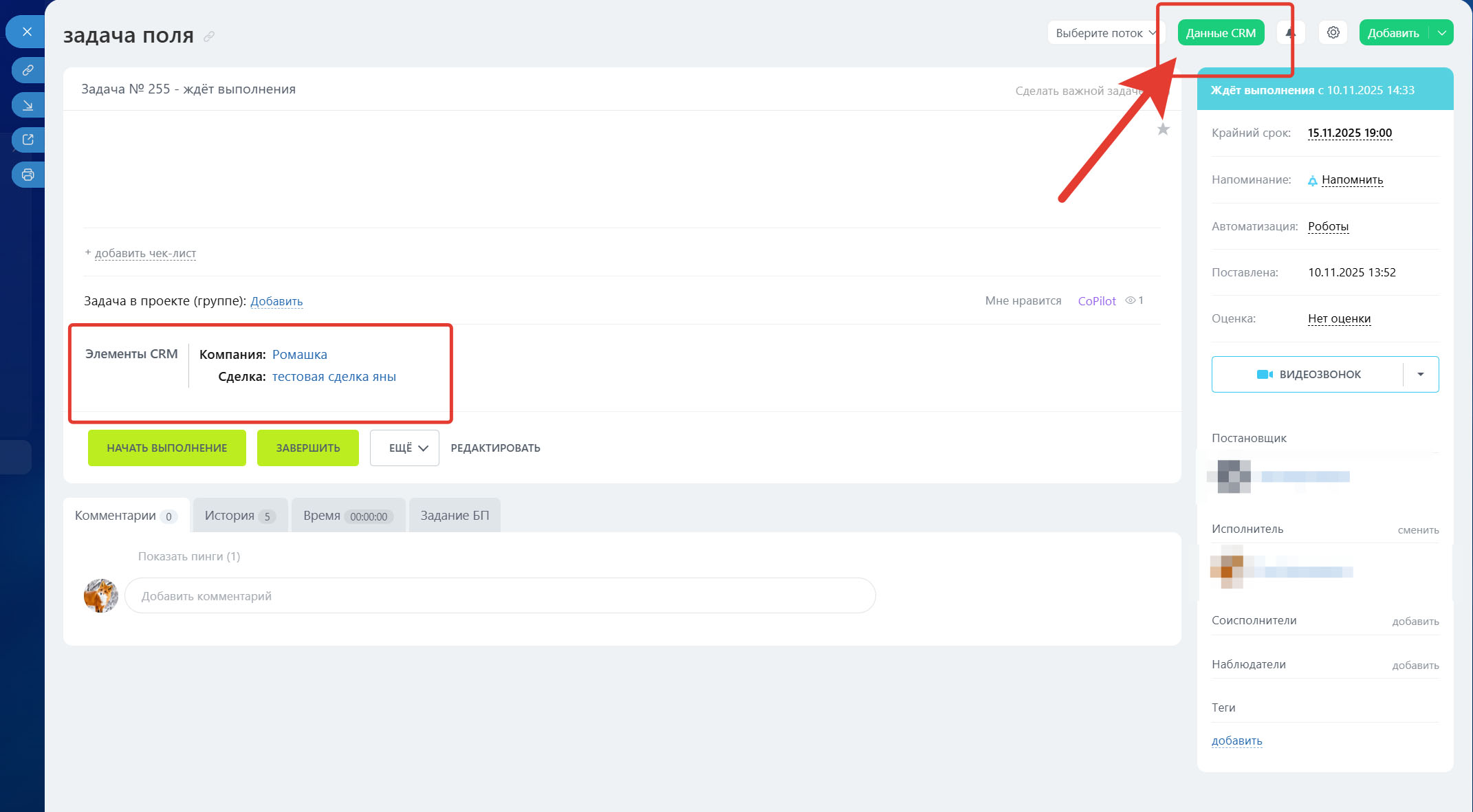This screenshot has height=812, width=1473.
Task: Open task in new window icon
Action: point(28,140)
